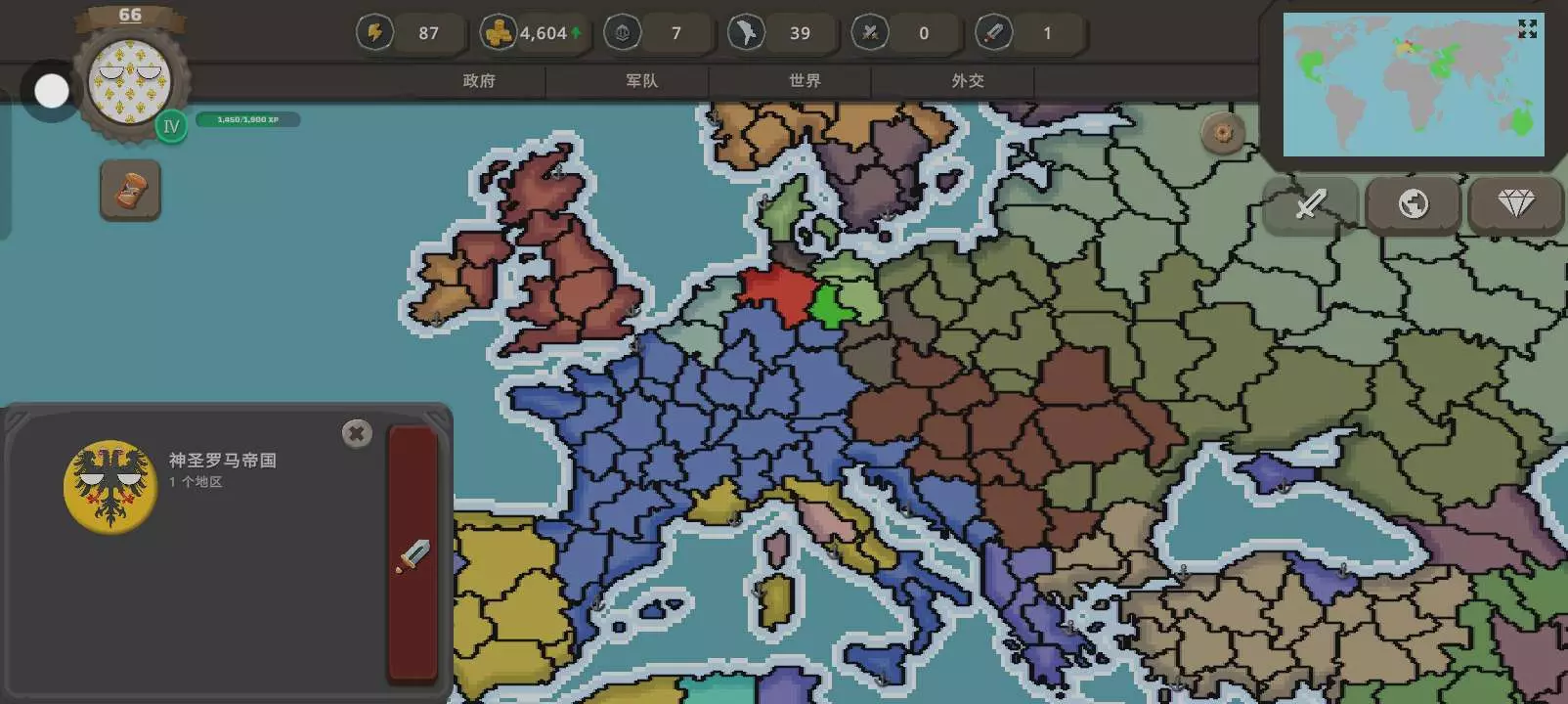Click the 神圣罗马帝国 country name
The height and width of the screenshot is (704, 1568).
(x=223, y=460)
